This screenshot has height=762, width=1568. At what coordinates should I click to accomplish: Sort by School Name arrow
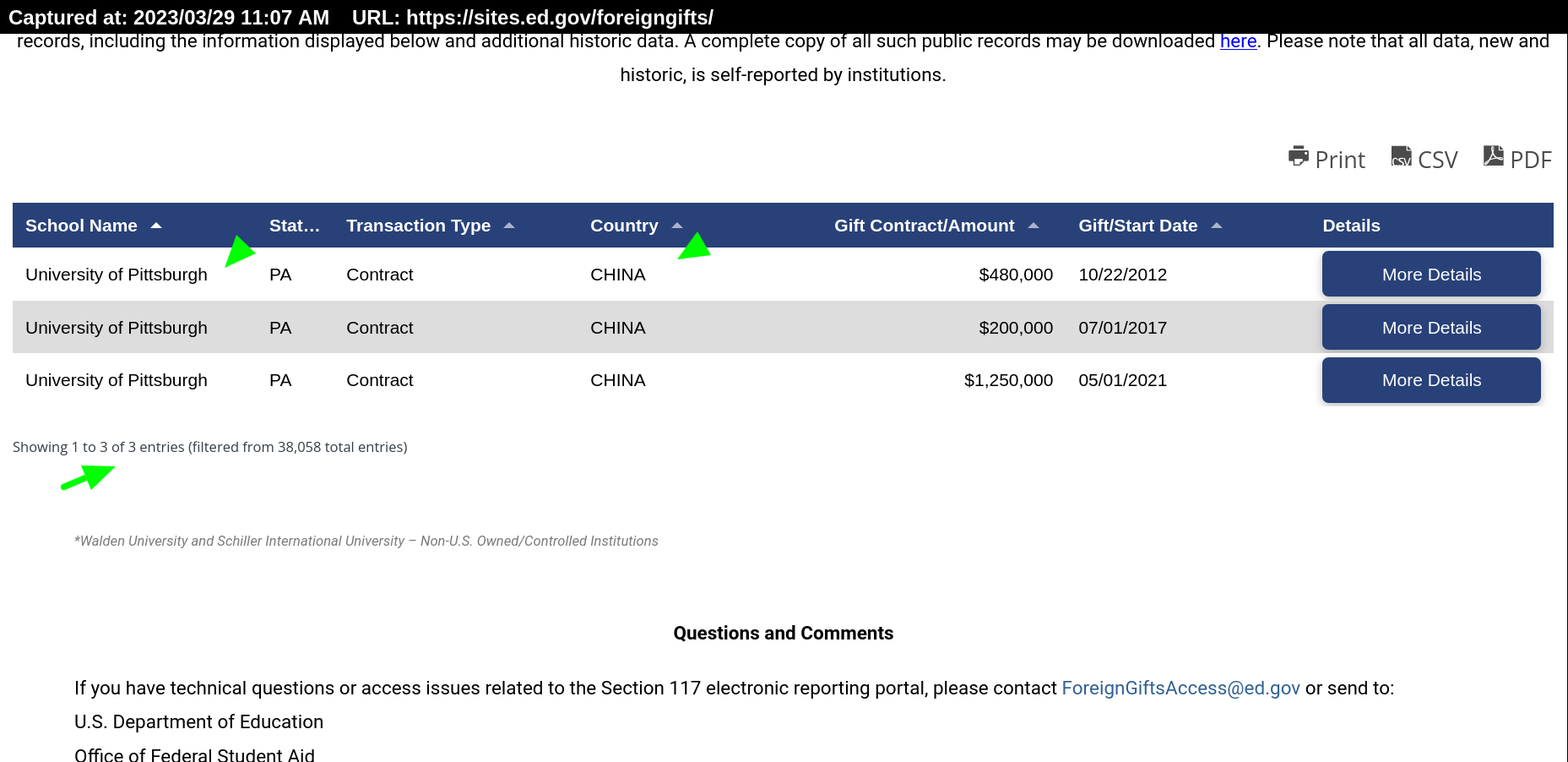pos(156,226)
